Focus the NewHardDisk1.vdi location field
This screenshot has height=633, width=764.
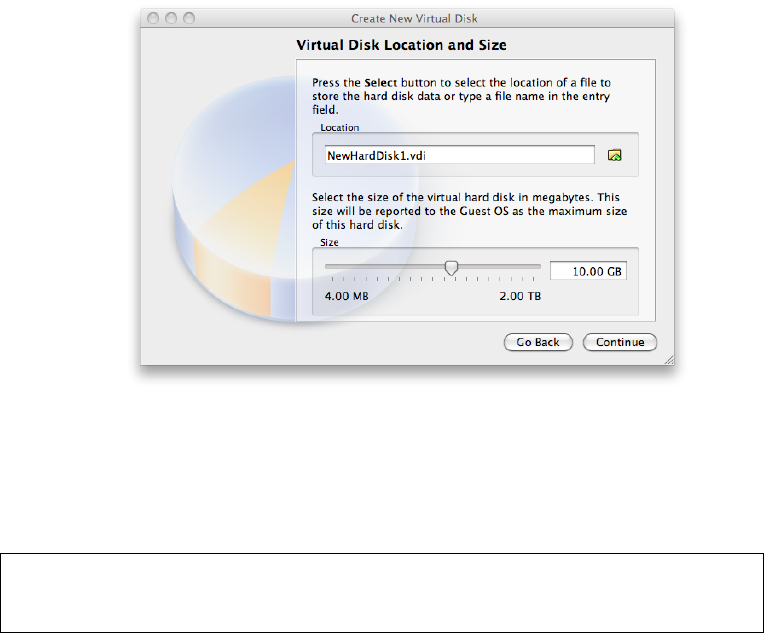pos(460,155)
